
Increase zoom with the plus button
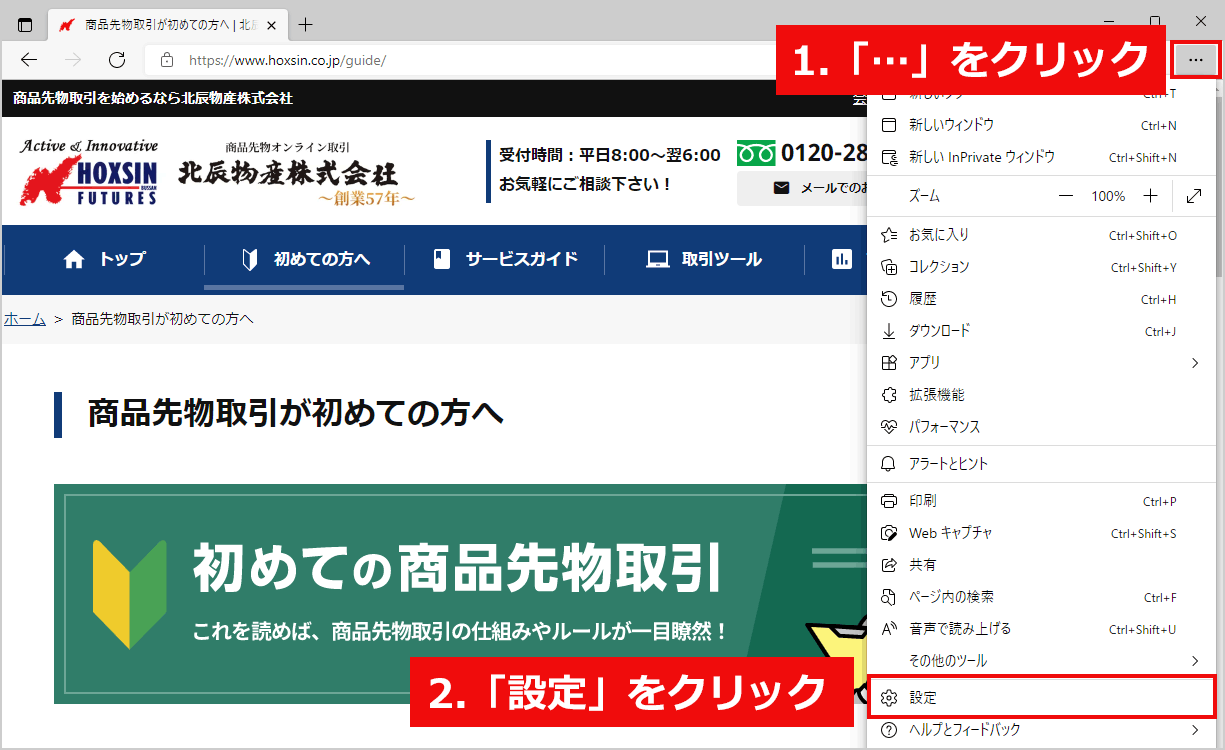pos(1151,196)
